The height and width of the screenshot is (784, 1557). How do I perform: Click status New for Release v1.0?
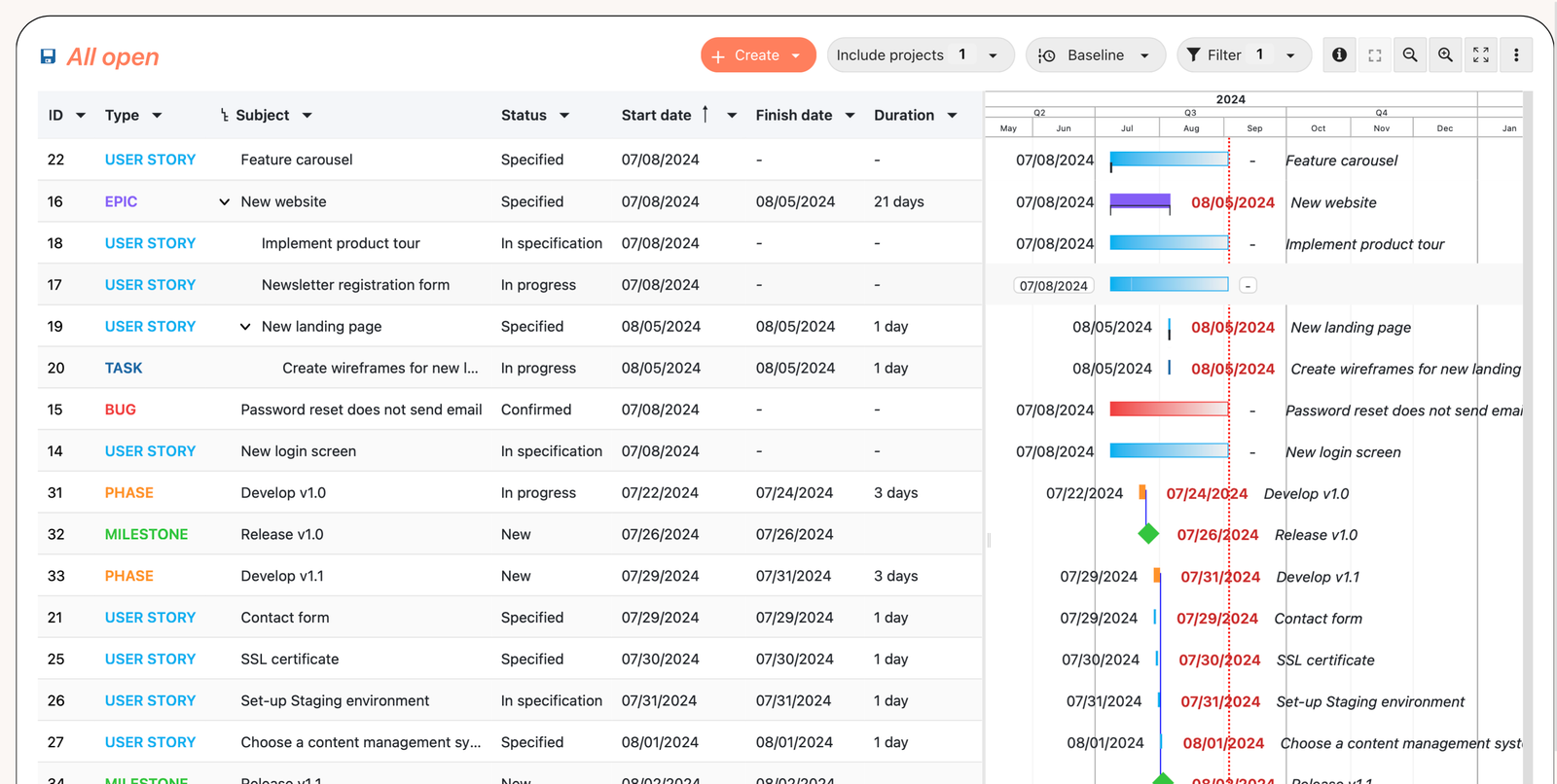(516, 534)
